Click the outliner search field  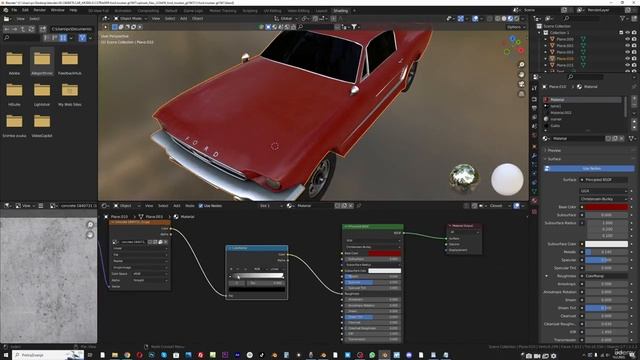[581, 18]
